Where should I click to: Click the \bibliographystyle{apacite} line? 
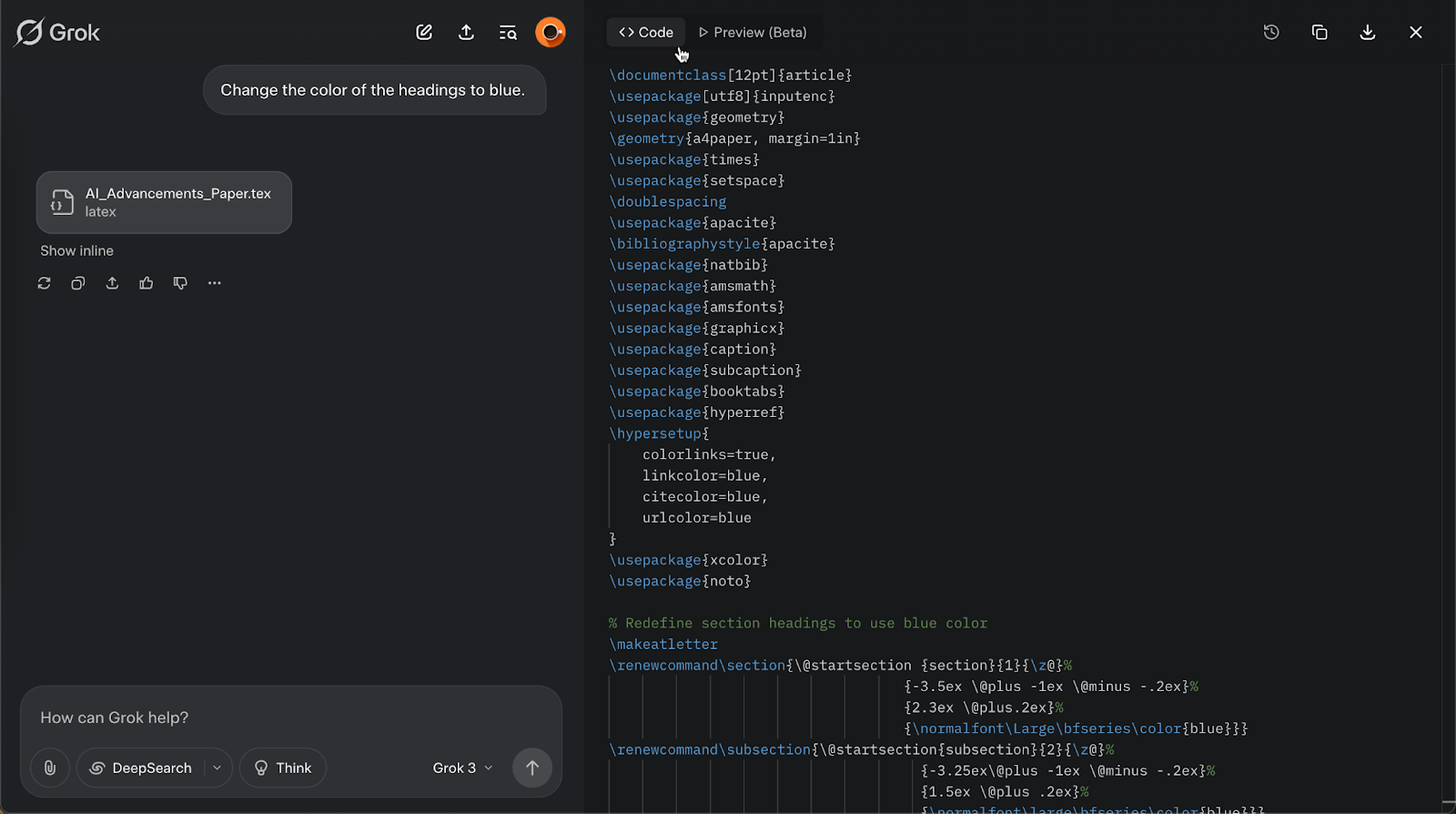click(x=722, y=244)
